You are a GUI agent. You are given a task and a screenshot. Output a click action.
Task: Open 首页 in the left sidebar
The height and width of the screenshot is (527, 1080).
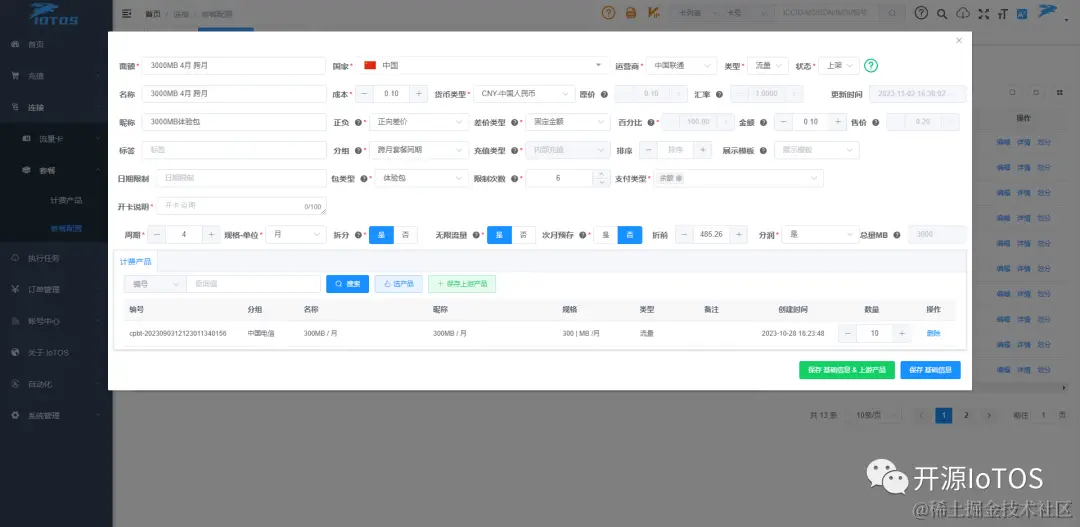coord(36,44)
